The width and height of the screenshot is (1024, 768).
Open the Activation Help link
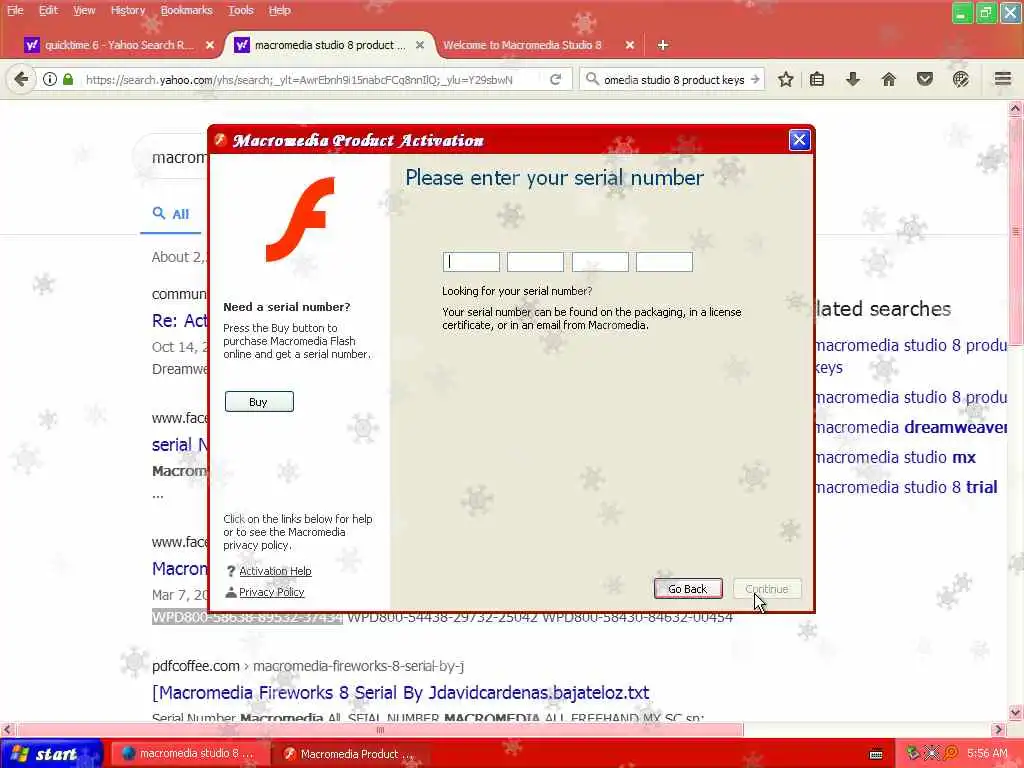(x=275, y=571)
